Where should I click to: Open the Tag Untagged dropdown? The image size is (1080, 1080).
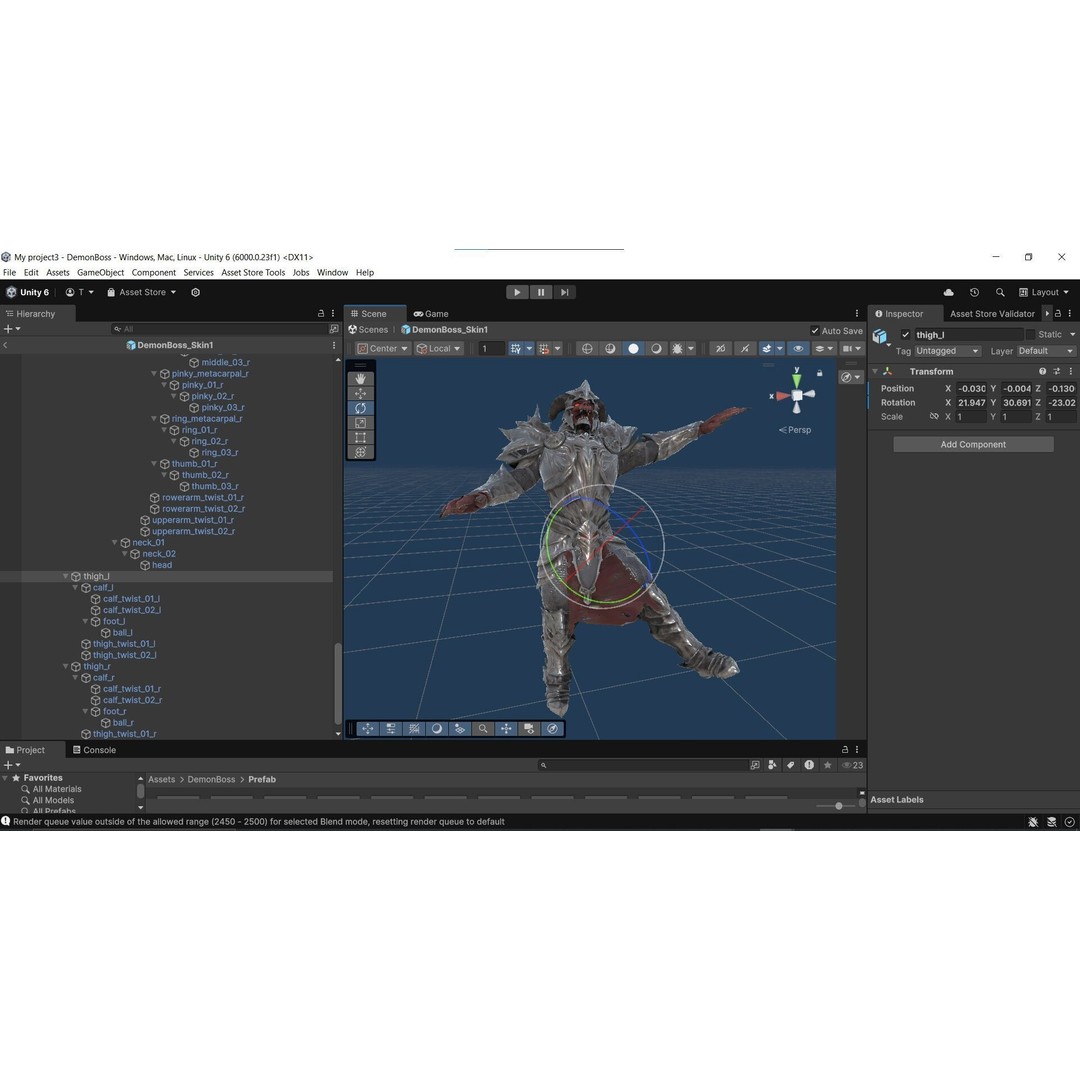click(947, 351)
